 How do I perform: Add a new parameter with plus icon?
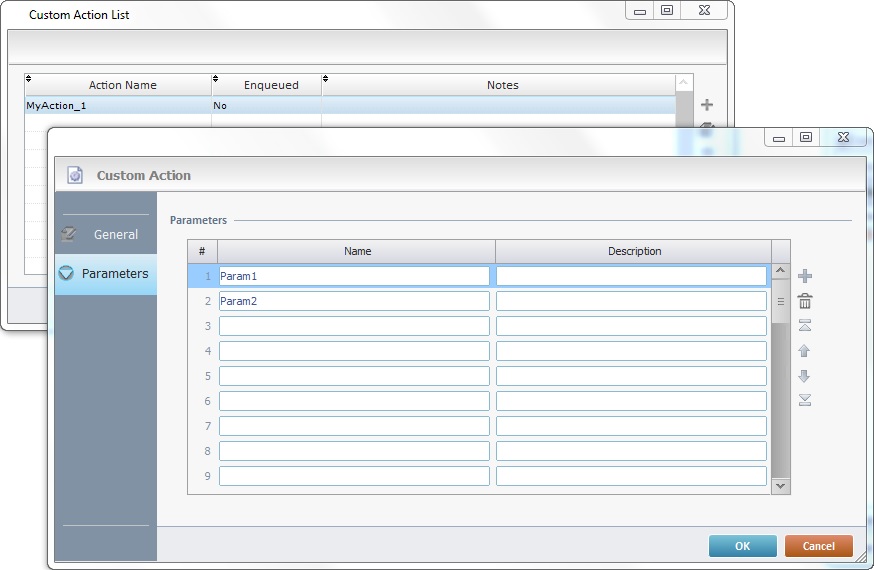coord(805,276)
